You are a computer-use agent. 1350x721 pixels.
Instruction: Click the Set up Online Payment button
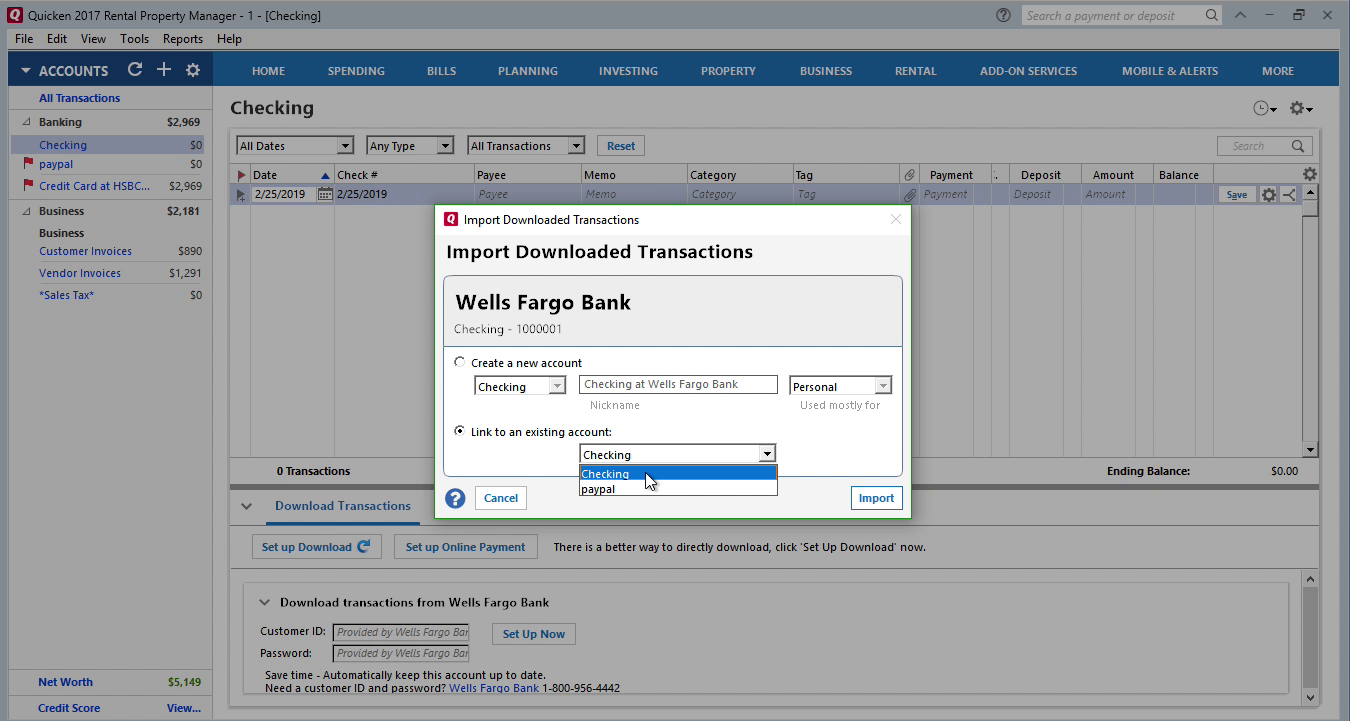point(466,547)
